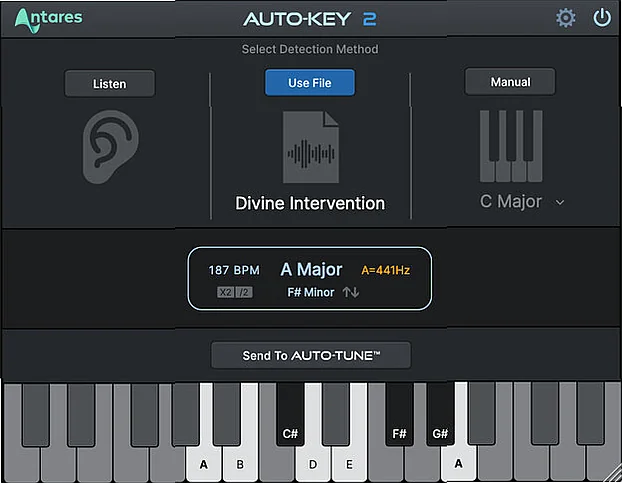Click the 187 BPM tempo readout

point(234,270)
